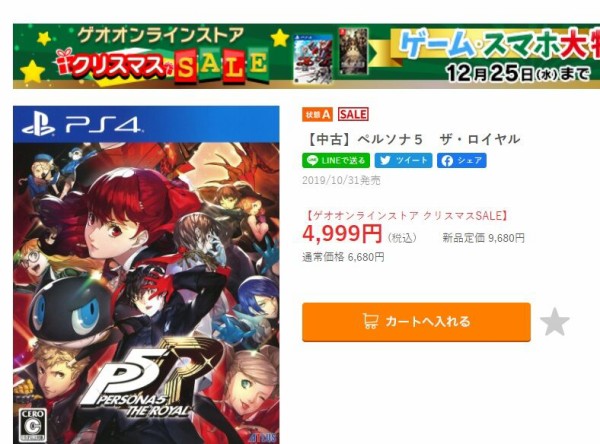Image resolution: width=600 pixels, height=444 pixels.
Task: Open the Persona 5 Royal cover image
Action: tap(146, 275)
